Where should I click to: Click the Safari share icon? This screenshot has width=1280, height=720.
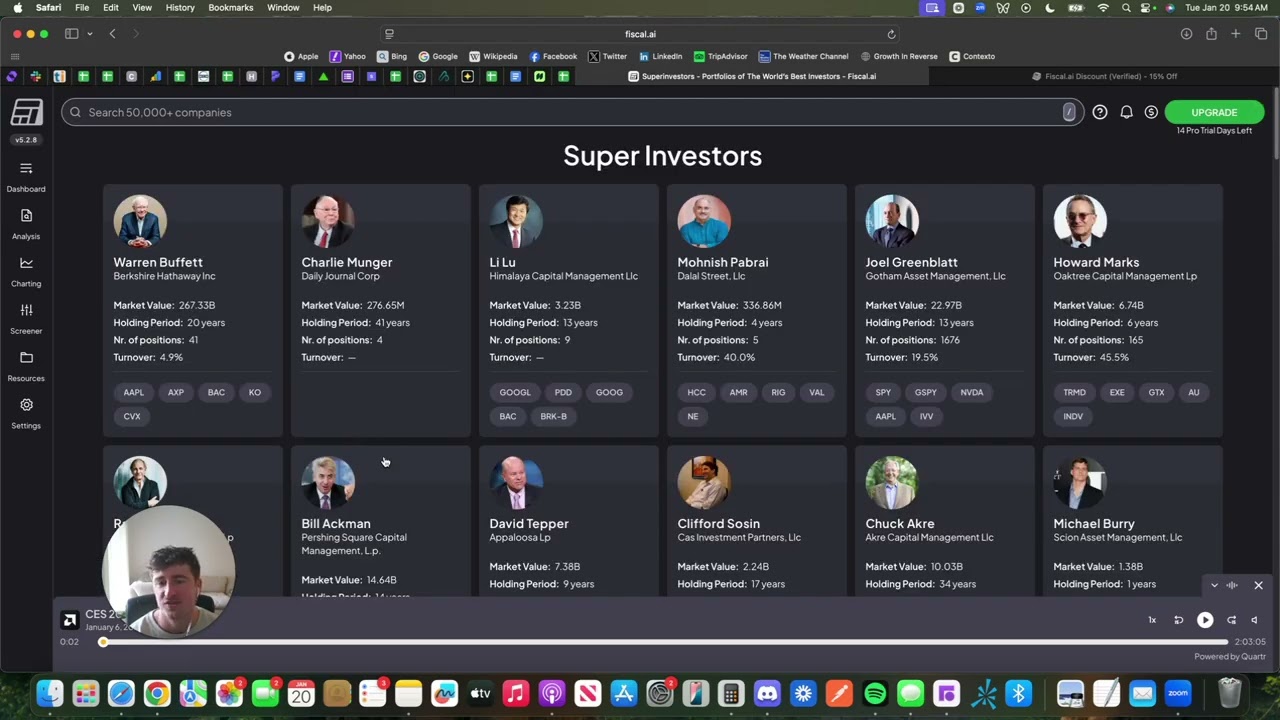pyautogui.click(x=1211, y=34)
